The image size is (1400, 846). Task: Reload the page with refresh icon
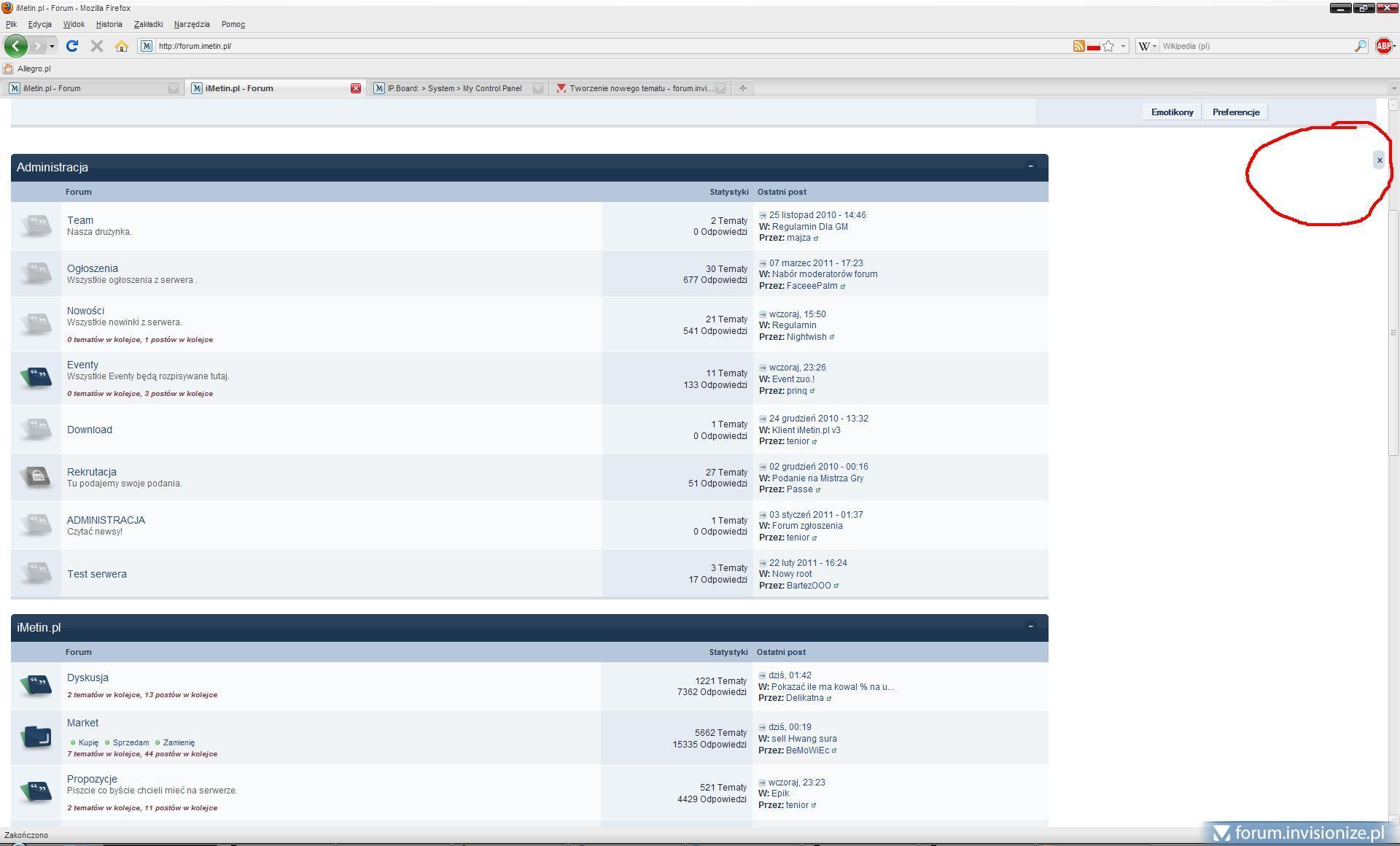click(x=71, y=46)
